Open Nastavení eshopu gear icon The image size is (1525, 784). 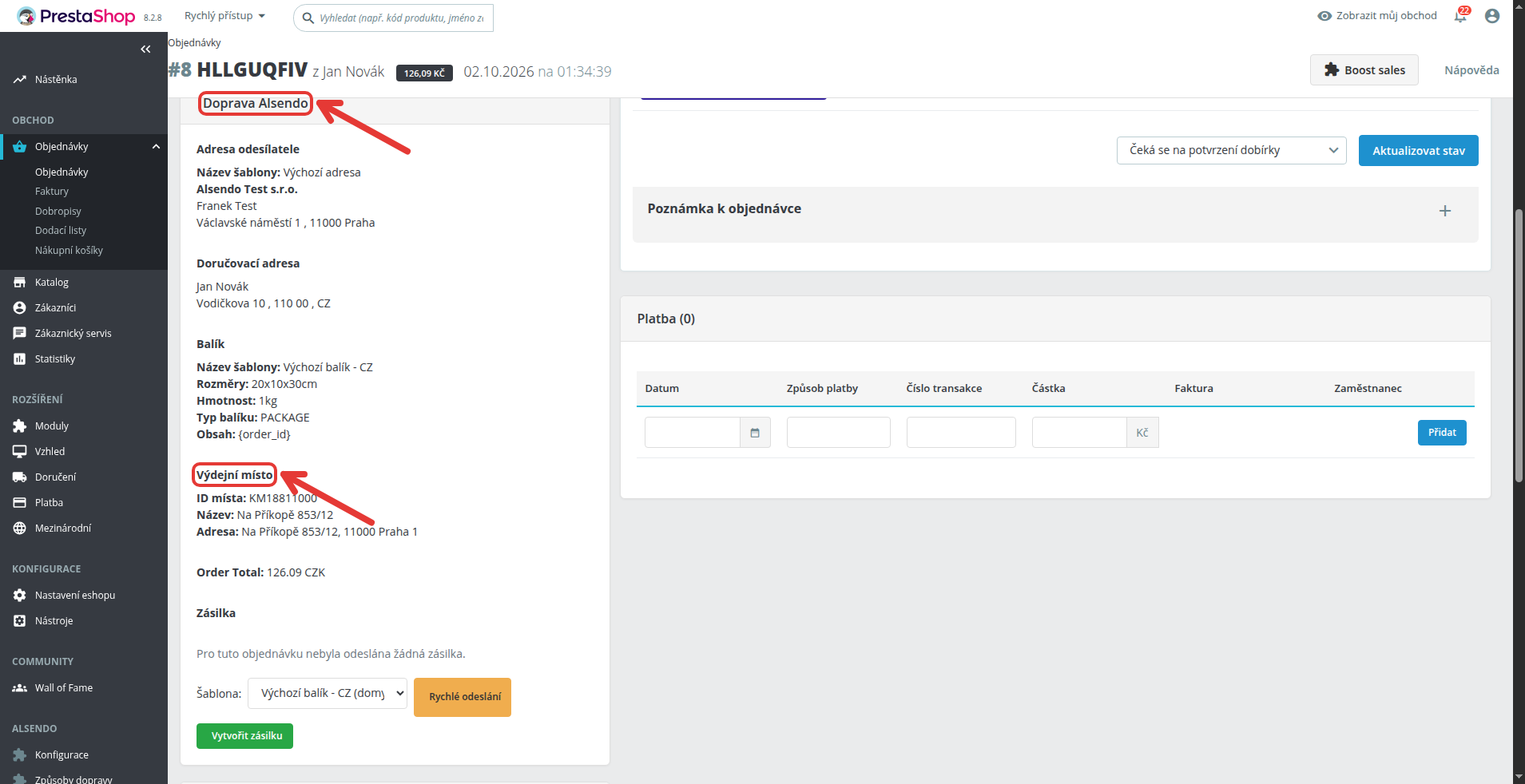point(19,596)
